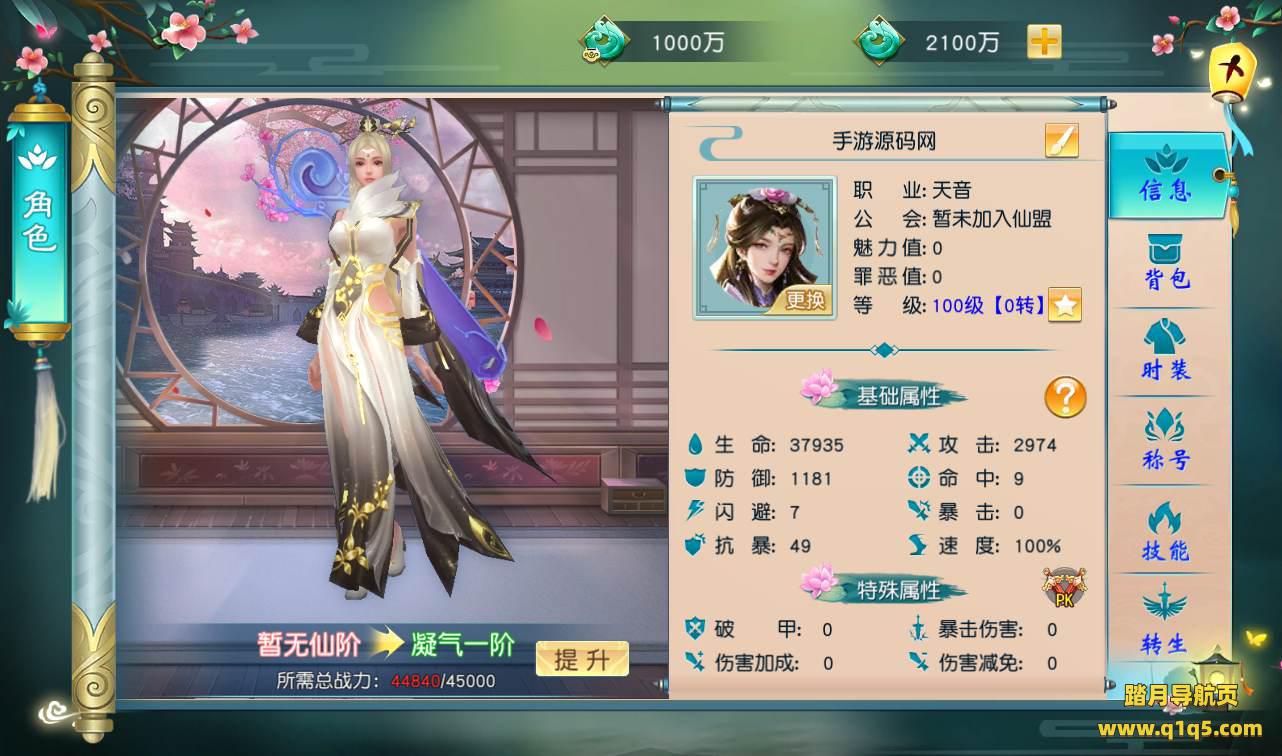Click 更换 to change the avatar portrait

(x=803, y=301)
